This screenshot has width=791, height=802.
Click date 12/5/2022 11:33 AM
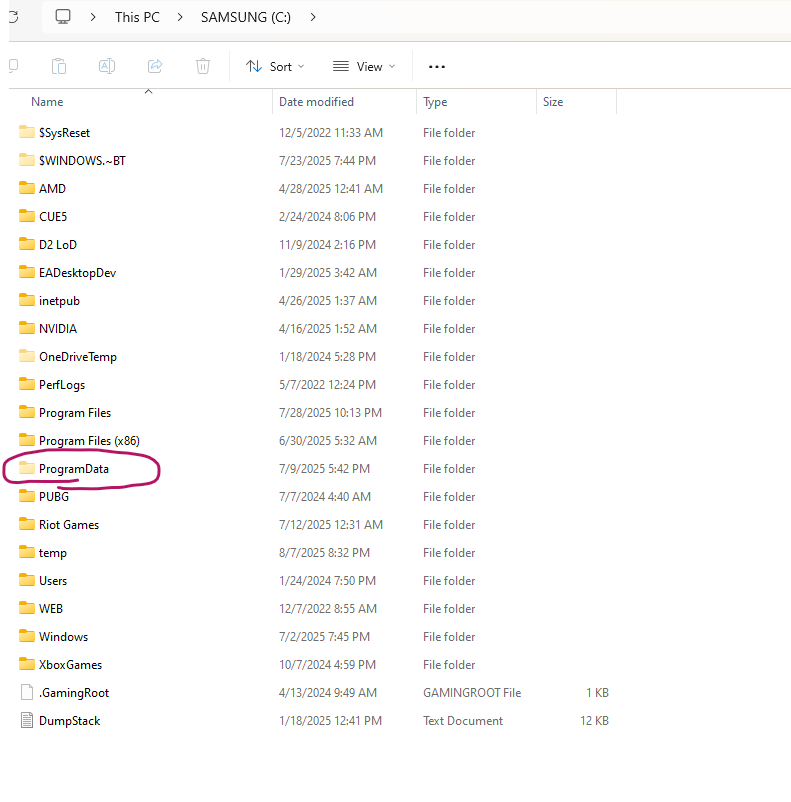[x=331, y=133]
